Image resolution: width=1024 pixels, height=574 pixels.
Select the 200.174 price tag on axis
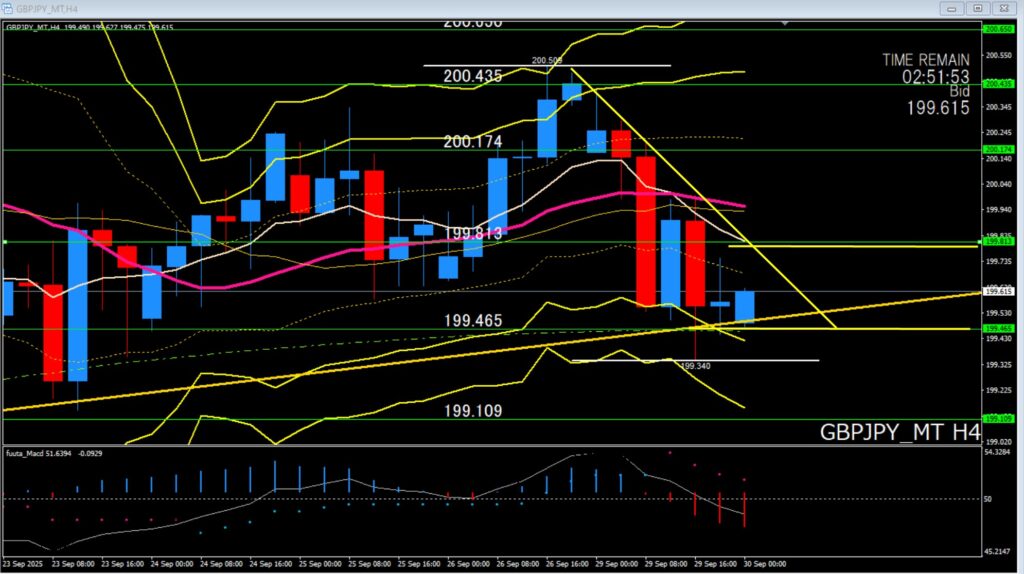(x=1000, y=150)
